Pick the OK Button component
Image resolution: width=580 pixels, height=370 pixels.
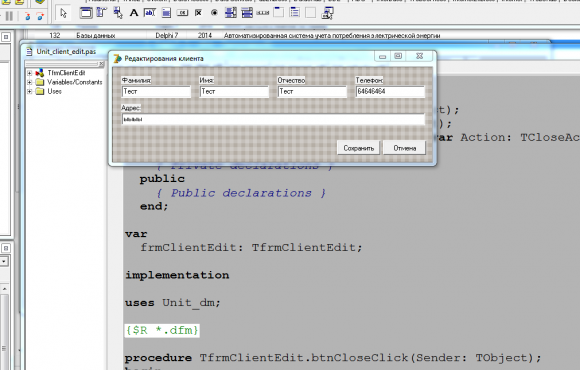pos(182,13)
